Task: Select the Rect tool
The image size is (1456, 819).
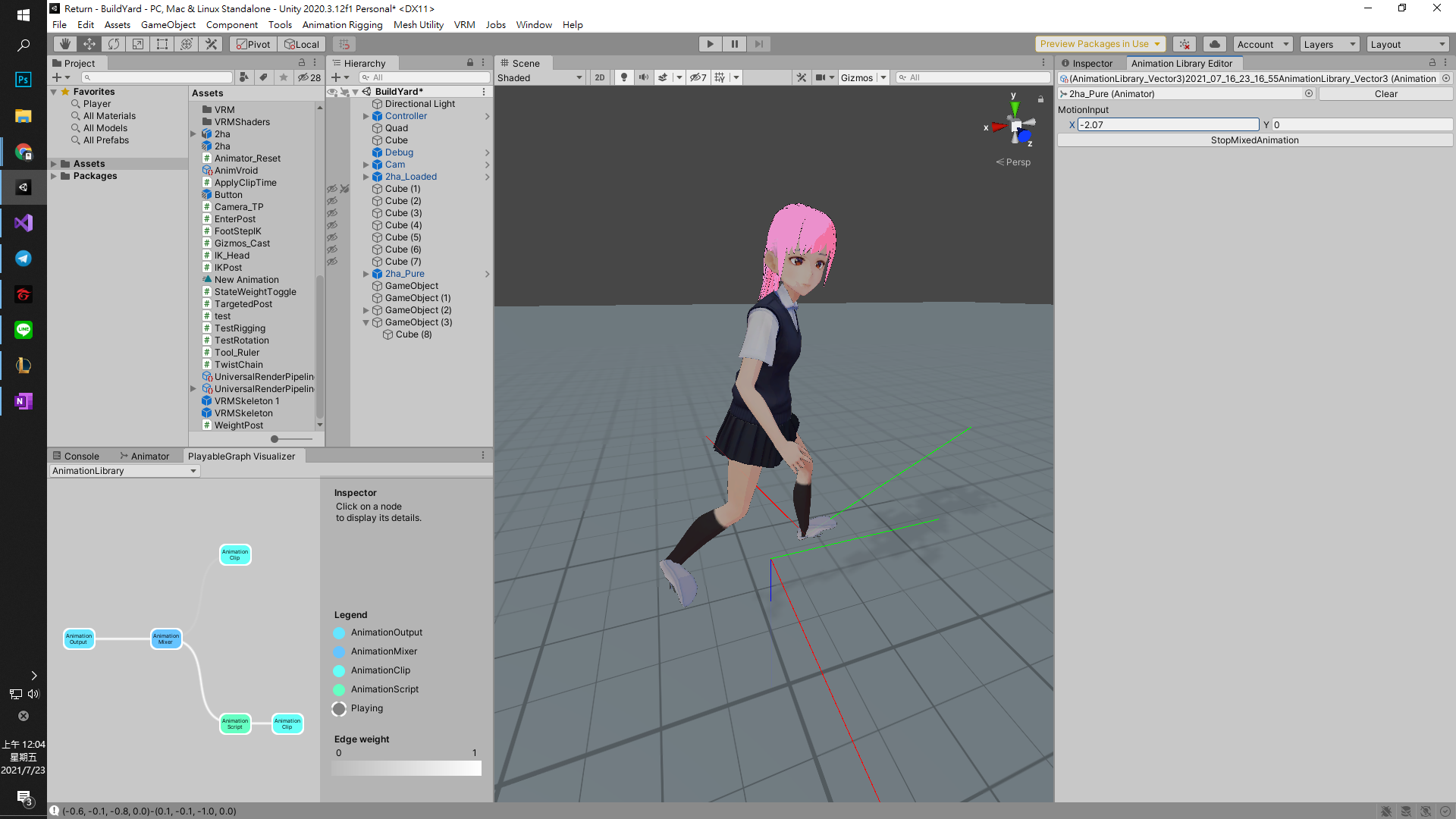Action: [x=162, y=44]
